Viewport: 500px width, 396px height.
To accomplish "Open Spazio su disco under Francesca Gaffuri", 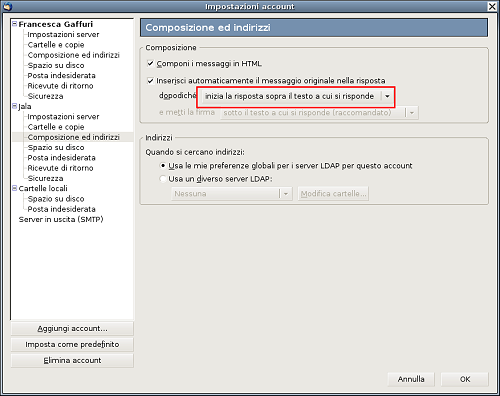I will (56, 65).
